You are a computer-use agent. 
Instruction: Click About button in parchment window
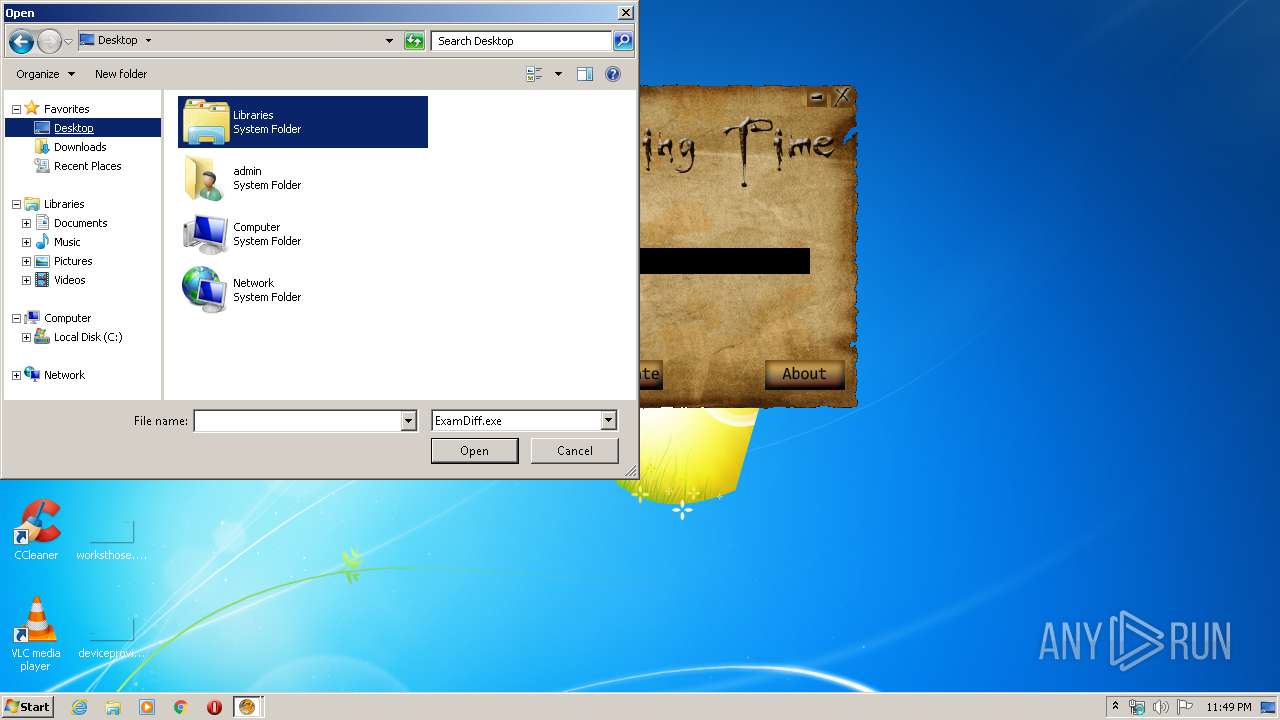[x=804, y=374]
